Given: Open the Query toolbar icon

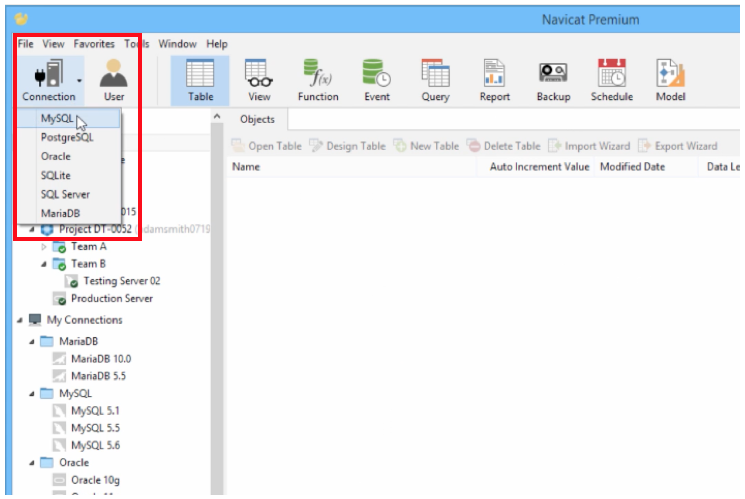Looking at the screenshot, I should (x=435, y=80).
